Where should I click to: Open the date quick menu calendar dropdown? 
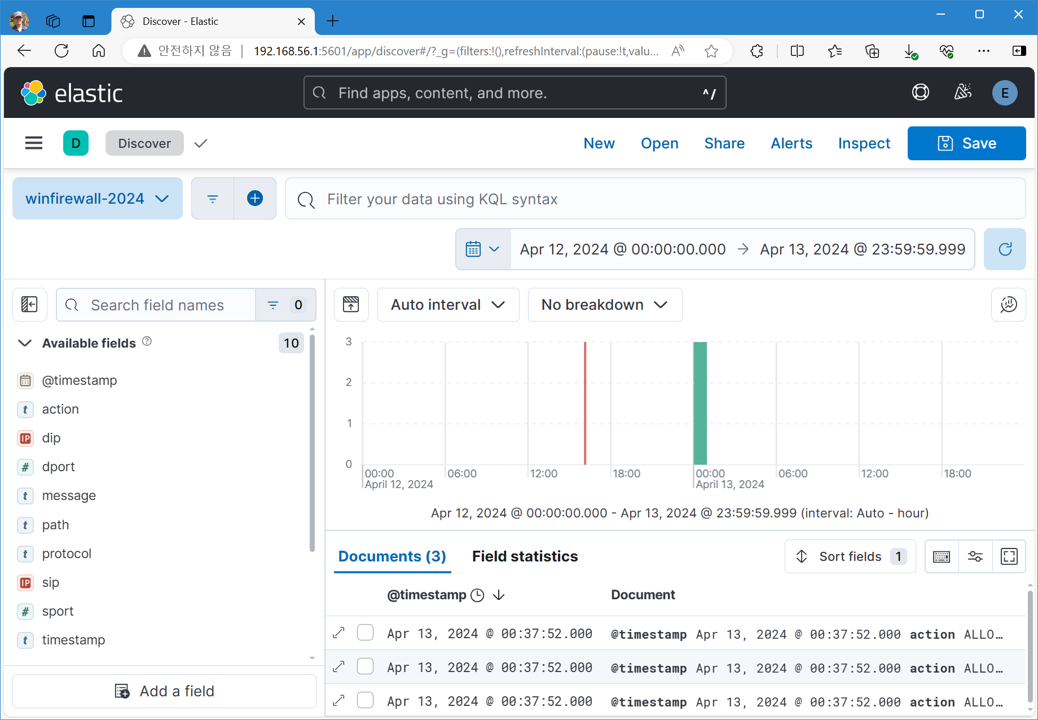(483, 249)
